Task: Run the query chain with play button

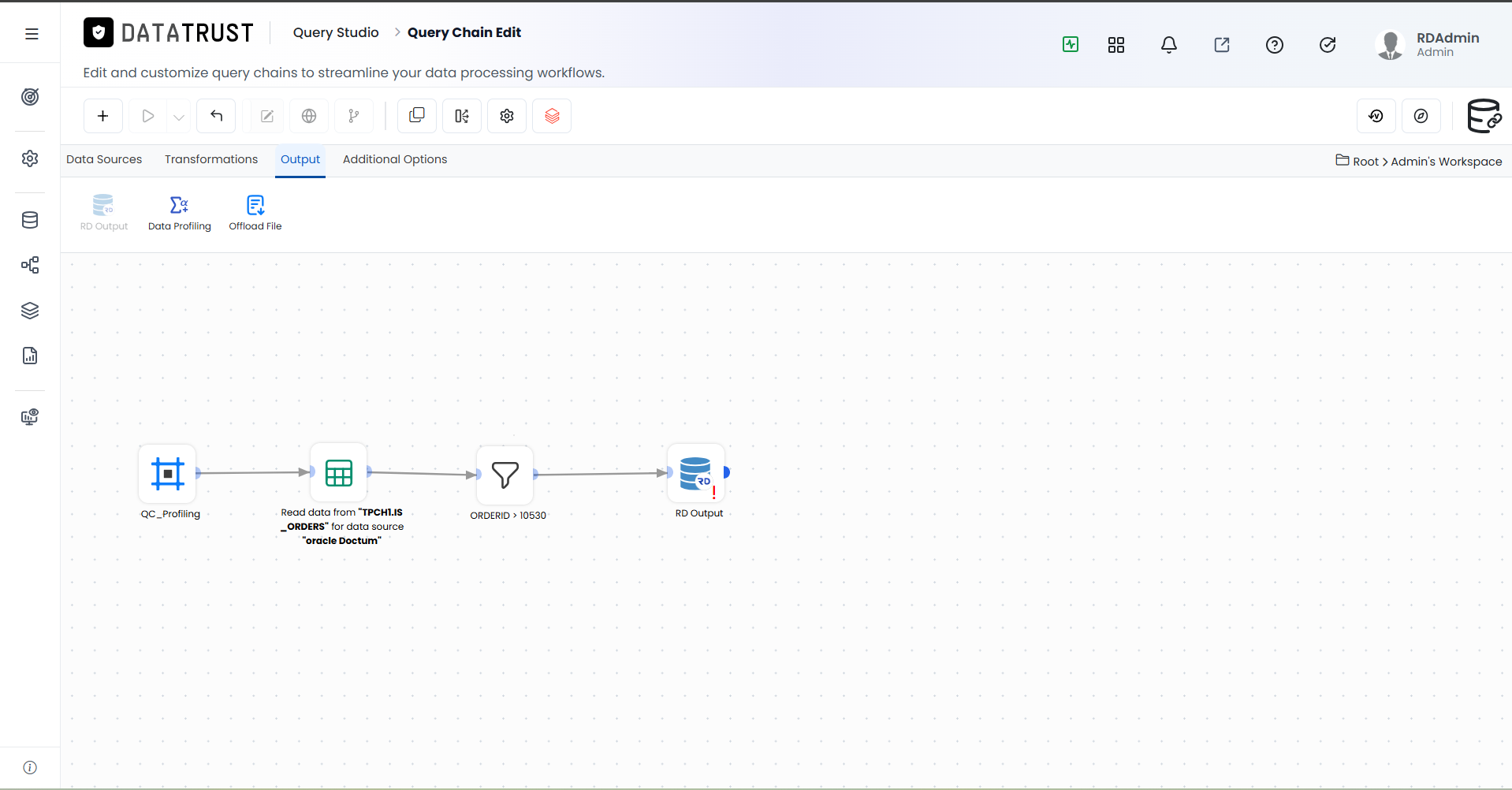Action: coord(147,116)
